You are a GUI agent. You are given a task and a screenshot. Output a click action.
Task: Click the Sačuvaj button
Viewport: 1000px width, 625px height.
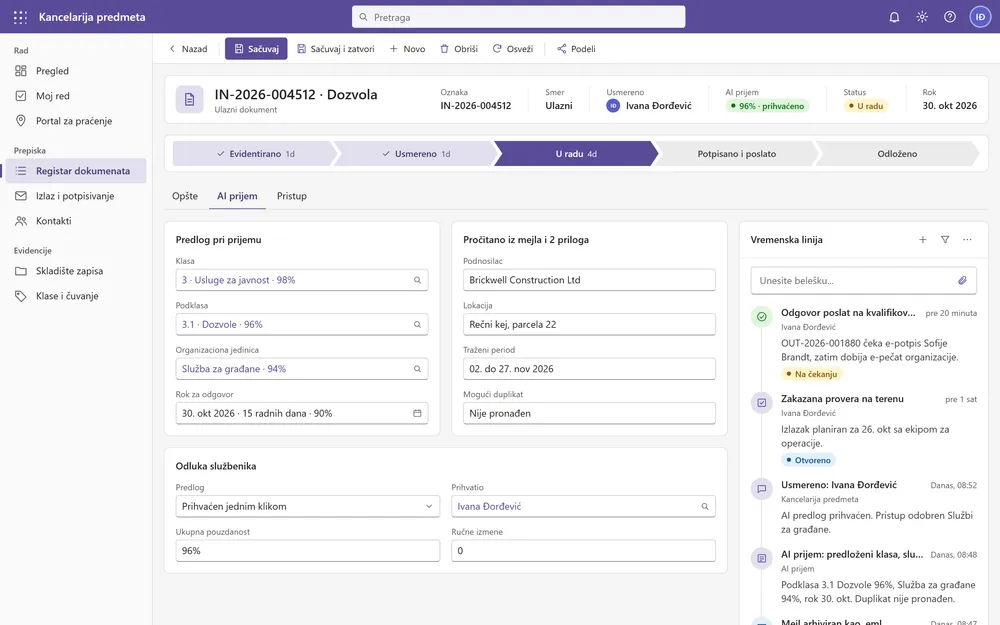[x=256, y=48]
